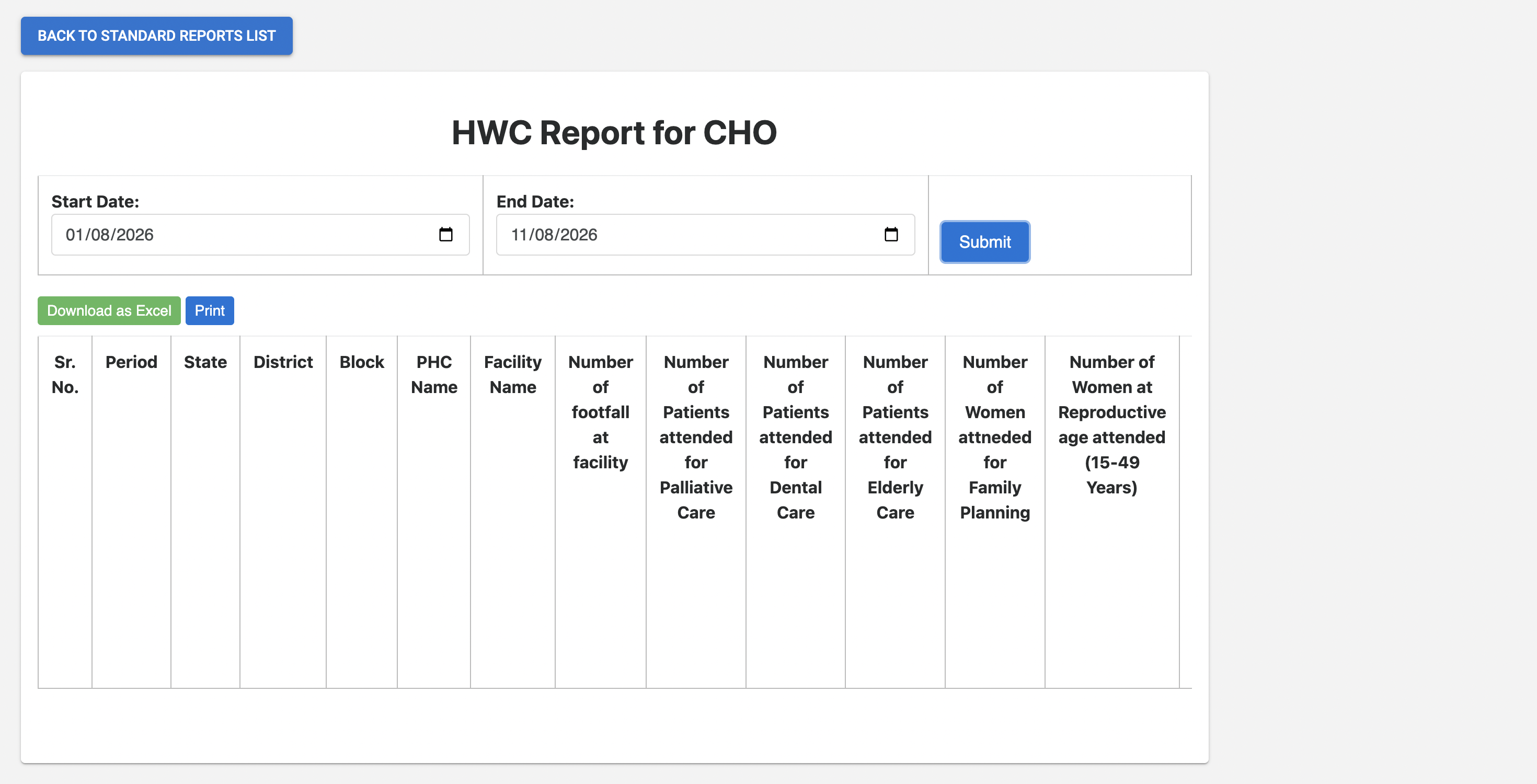Select the Facility Name column header

[512, 375]
